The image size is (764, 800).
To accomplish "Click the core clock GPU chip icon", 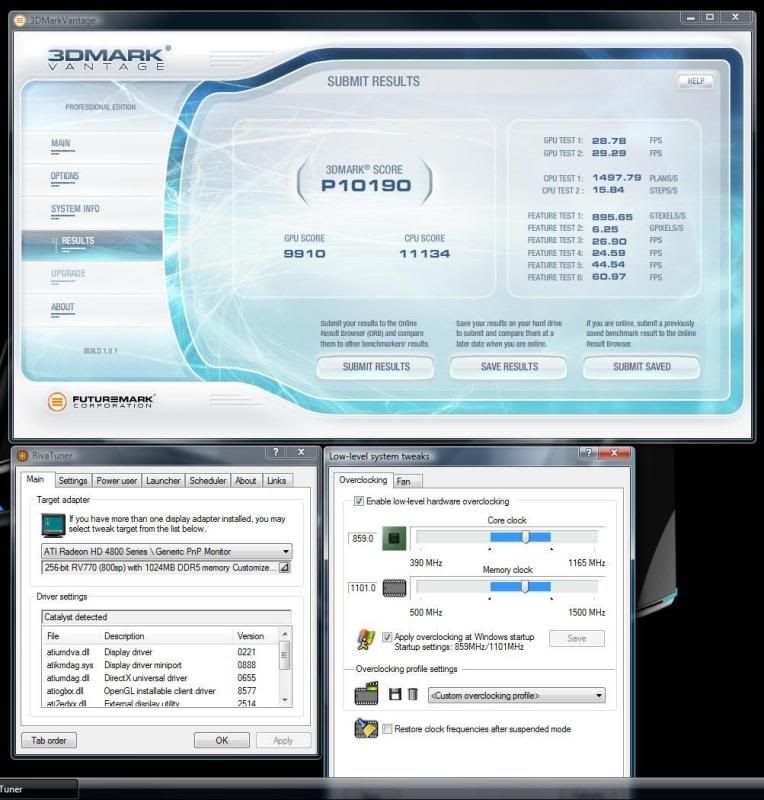I will coord(394,538).
